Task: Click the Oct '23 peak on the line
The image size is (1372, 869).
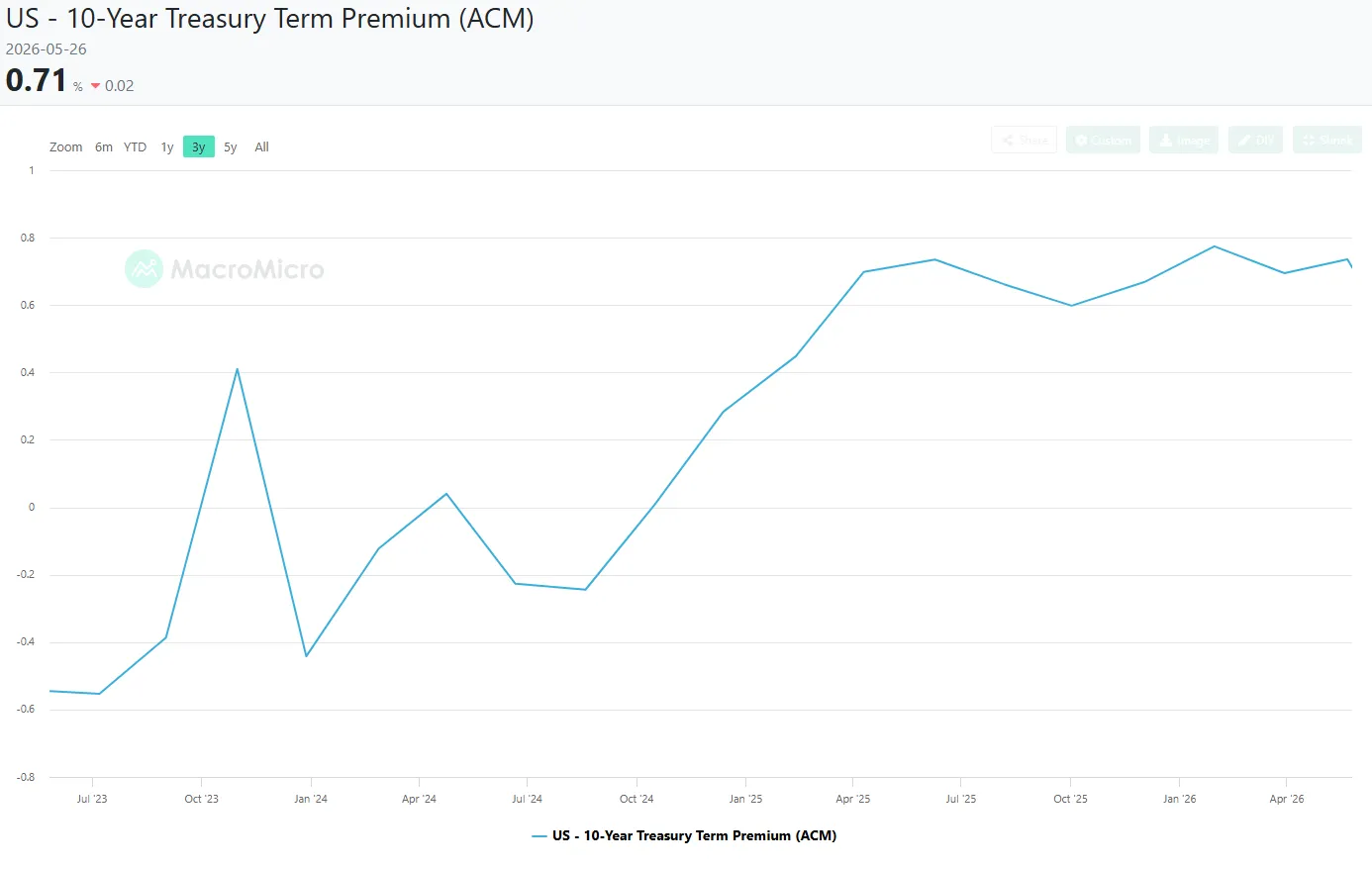Action: click(238, 369)
